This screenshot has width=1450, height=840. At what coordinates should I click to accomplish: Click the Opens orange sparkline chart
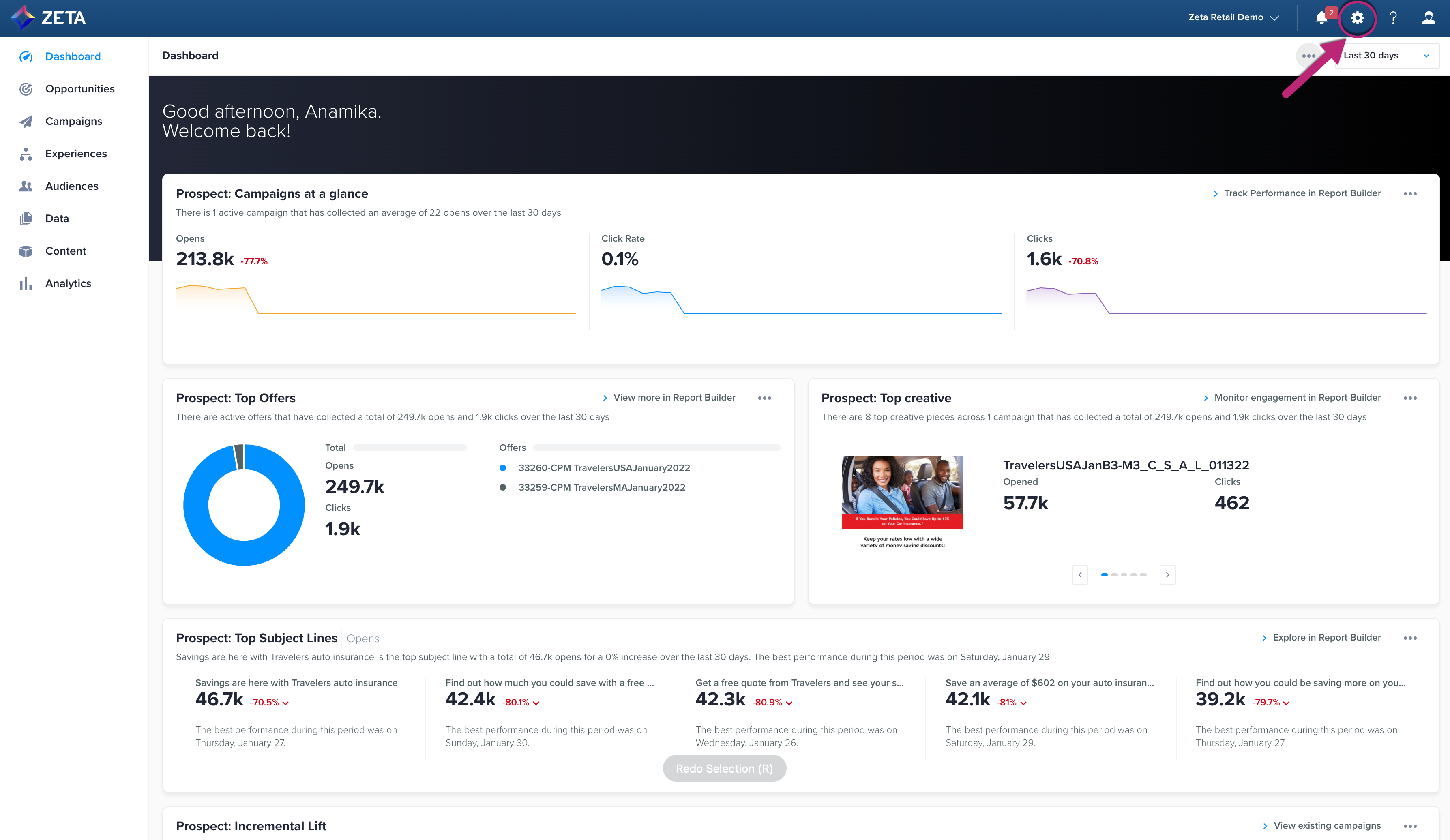[x=376, y=299]
